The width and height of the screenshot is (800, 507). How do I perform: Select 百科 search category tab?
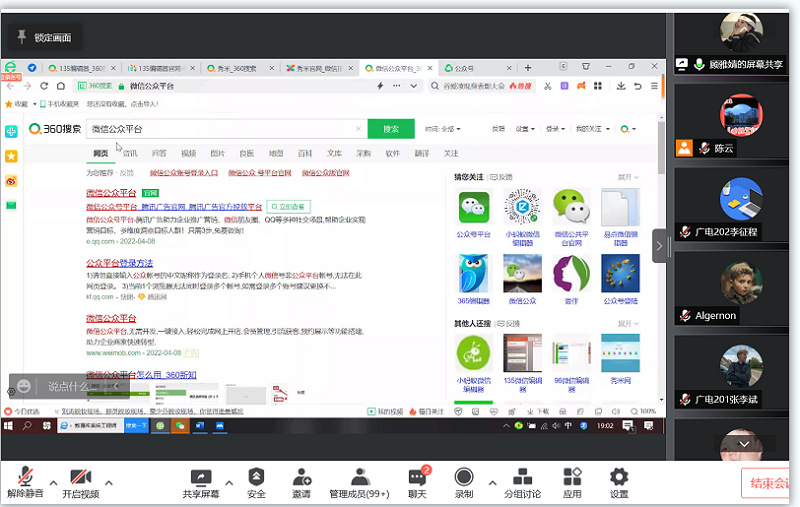[x=305, y=154]
